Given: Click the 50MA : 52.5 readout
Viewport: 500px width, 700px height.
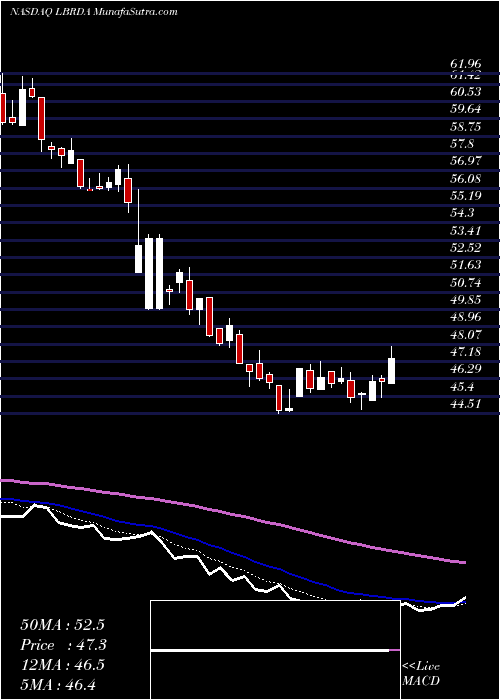Looking at the screenshot, I should 62,625.
